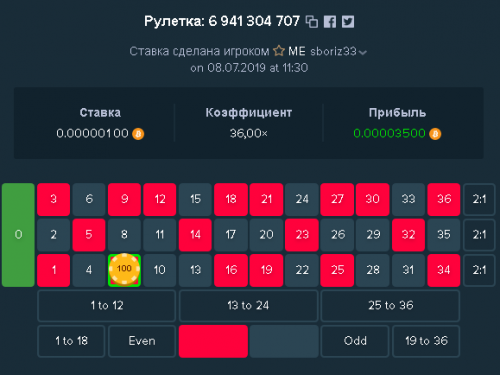
Task: Click the bitcoin icon next to profit amount
Action: [x=435, y=134]
